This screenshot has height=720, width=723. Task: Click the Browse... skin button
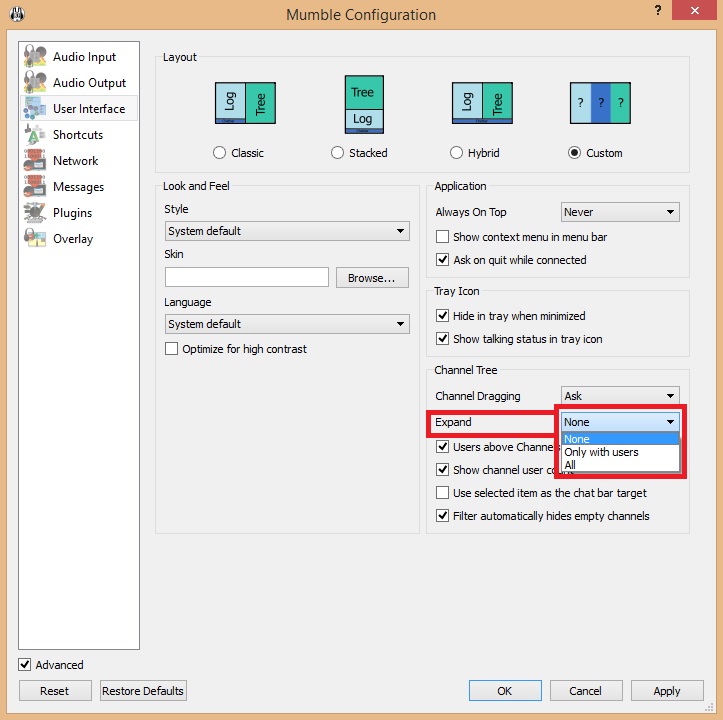372,278
